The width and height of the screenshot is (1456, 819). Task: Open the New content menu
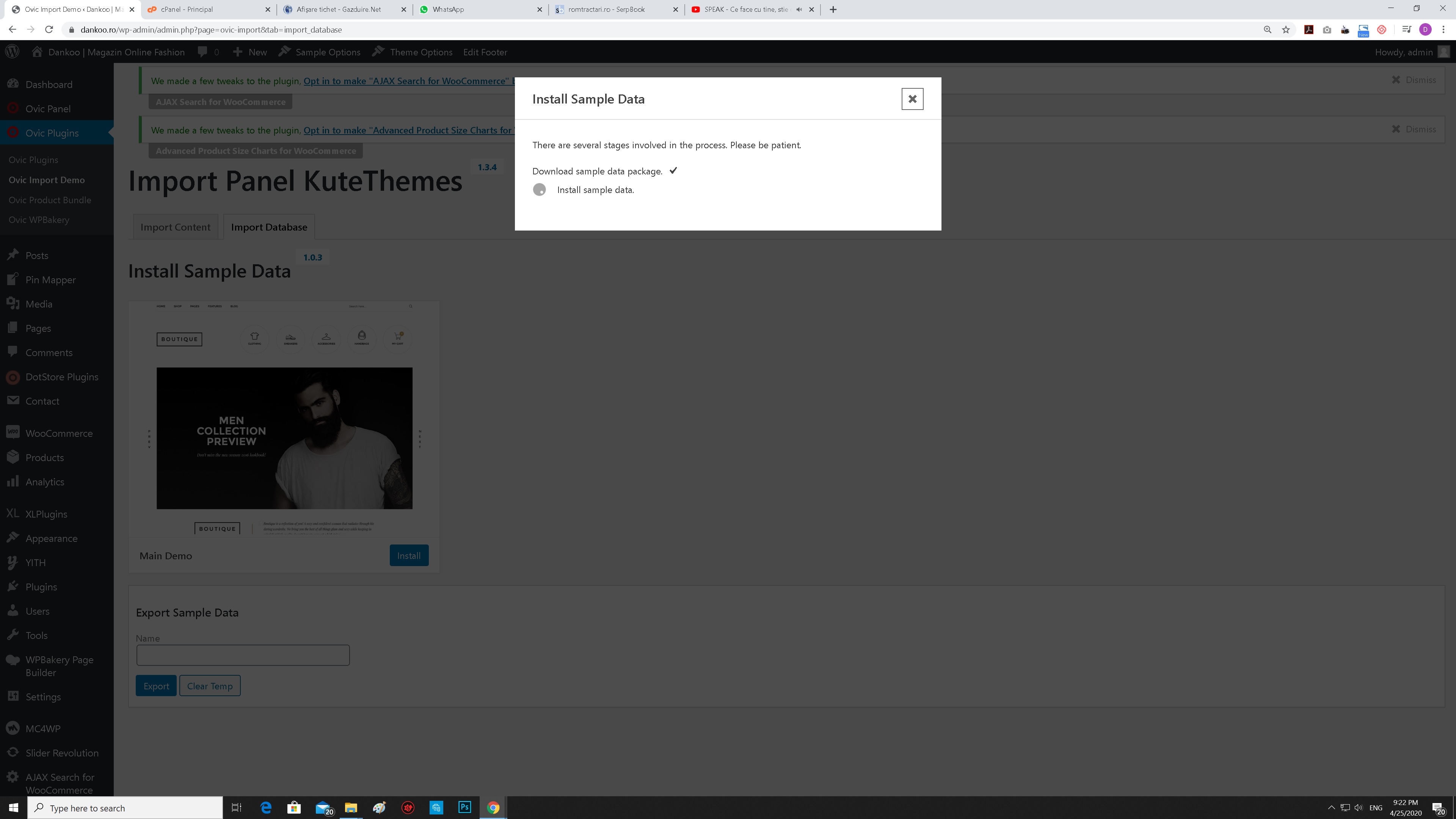(x=249, y=52)
